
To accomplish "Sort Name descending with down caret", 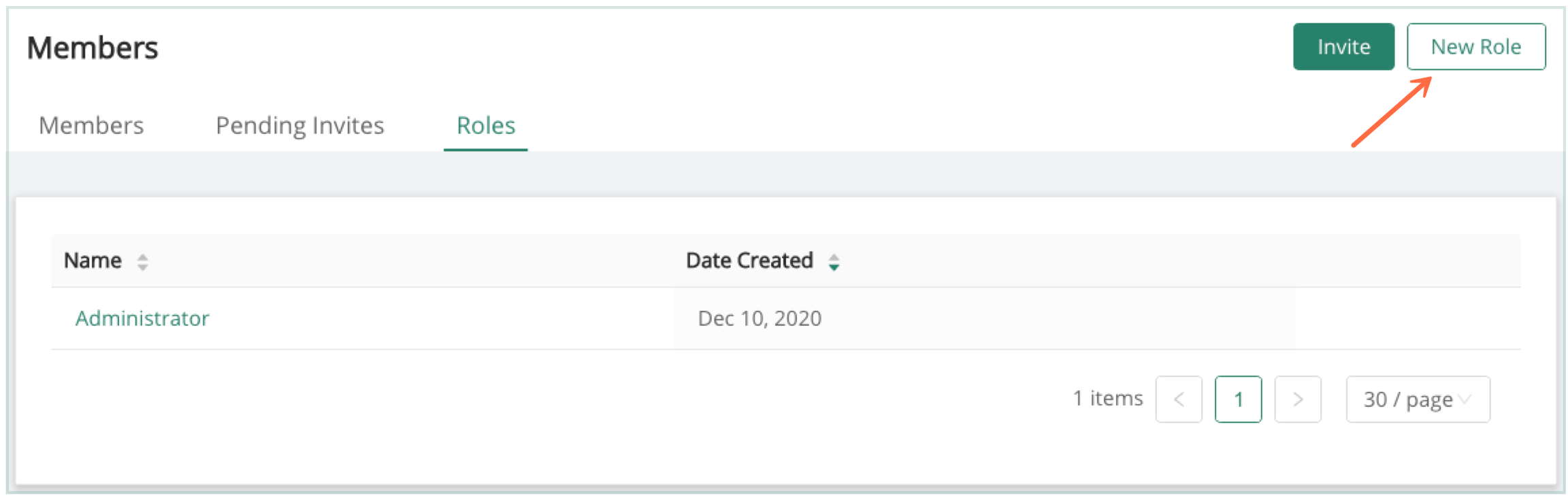I will coord(142,267).
